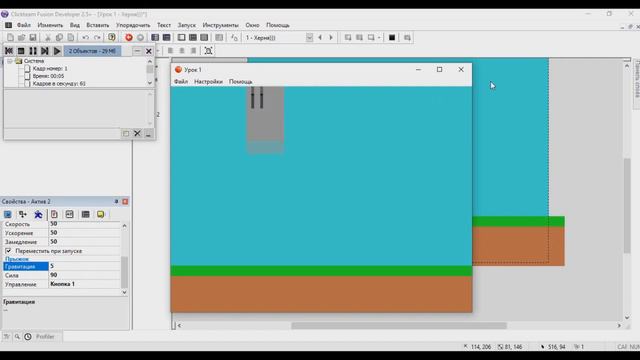Screen dimensions: 640x360
Task: Click debugger step-forward button
Action: pyautogui.click(x=44, y=51)
